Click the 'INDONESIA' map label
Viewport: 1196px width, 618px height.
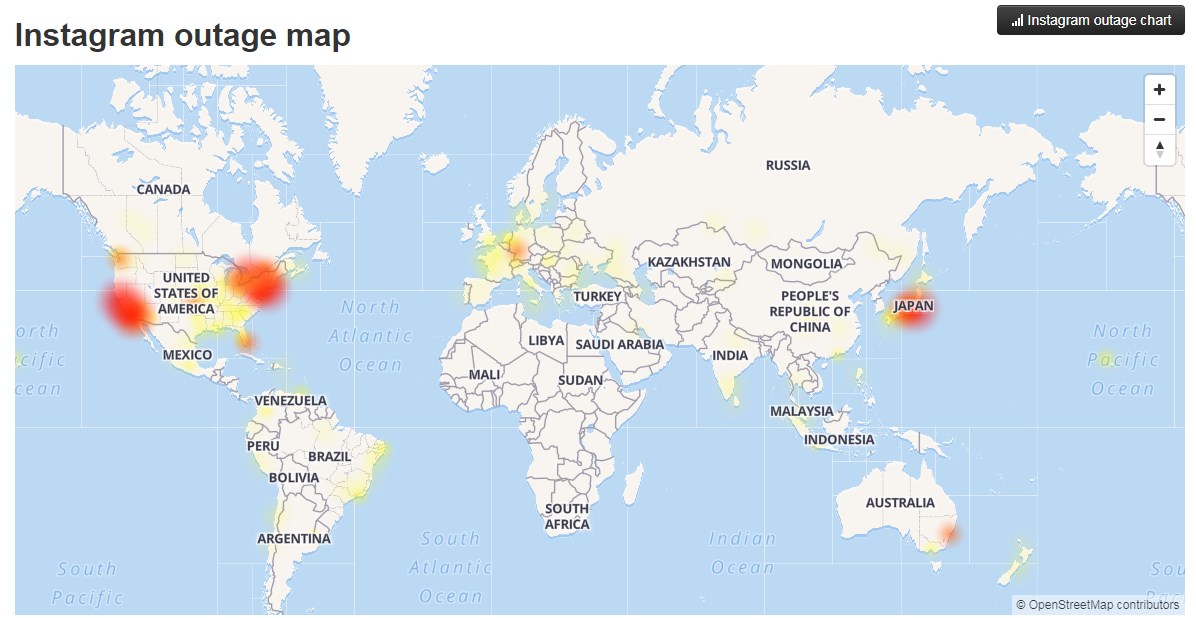click(839, 439)
